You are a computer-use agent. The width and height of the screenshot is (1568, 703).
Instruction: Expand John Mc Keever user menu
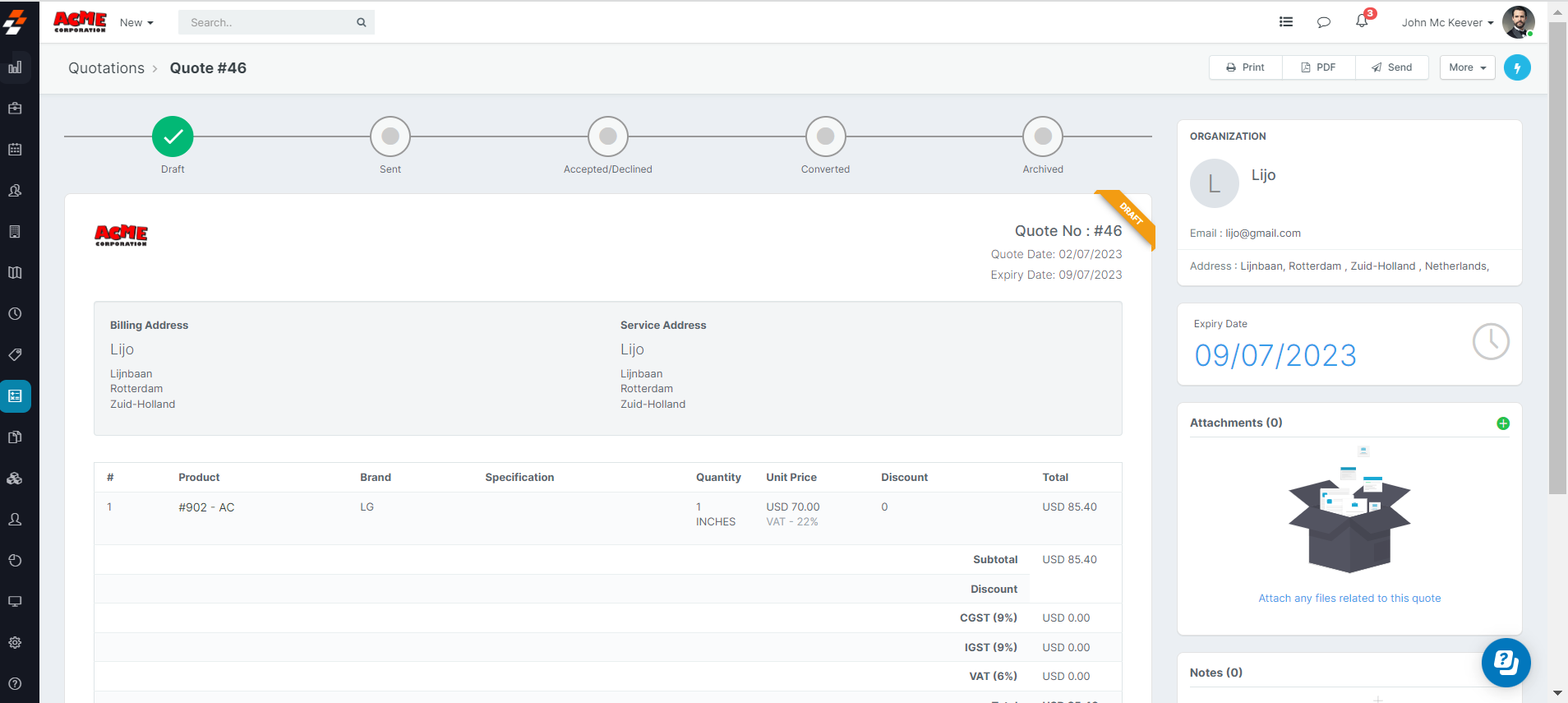1447,23
